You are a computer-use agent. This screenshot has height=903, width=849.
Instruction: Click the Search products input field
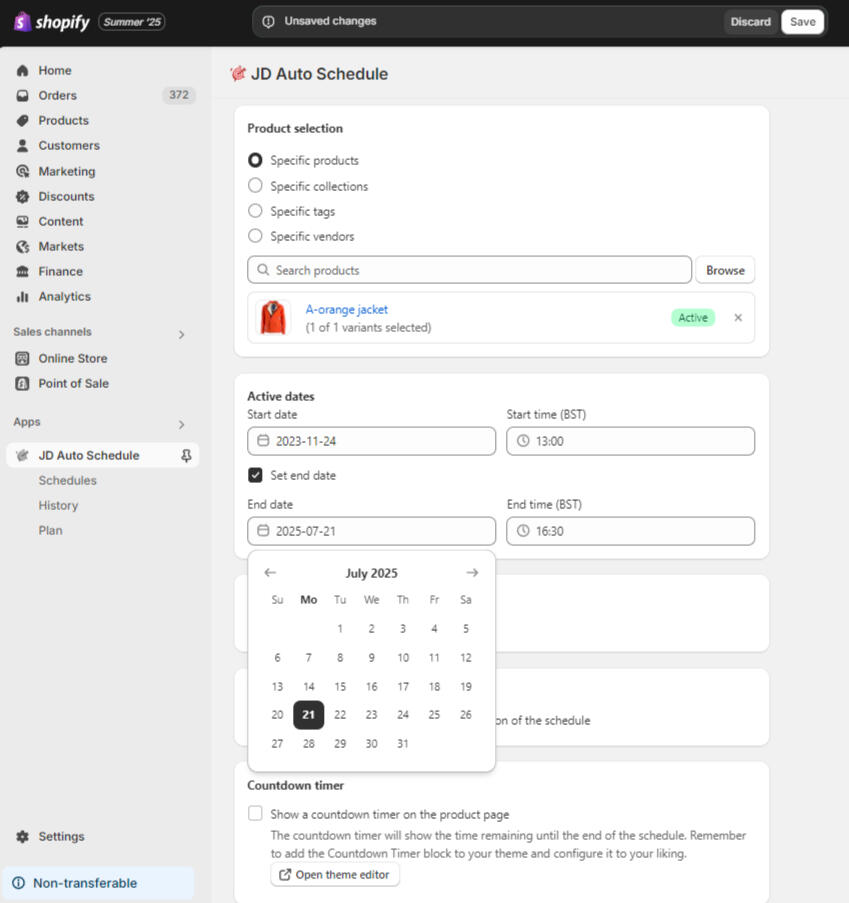click(469, 270)
